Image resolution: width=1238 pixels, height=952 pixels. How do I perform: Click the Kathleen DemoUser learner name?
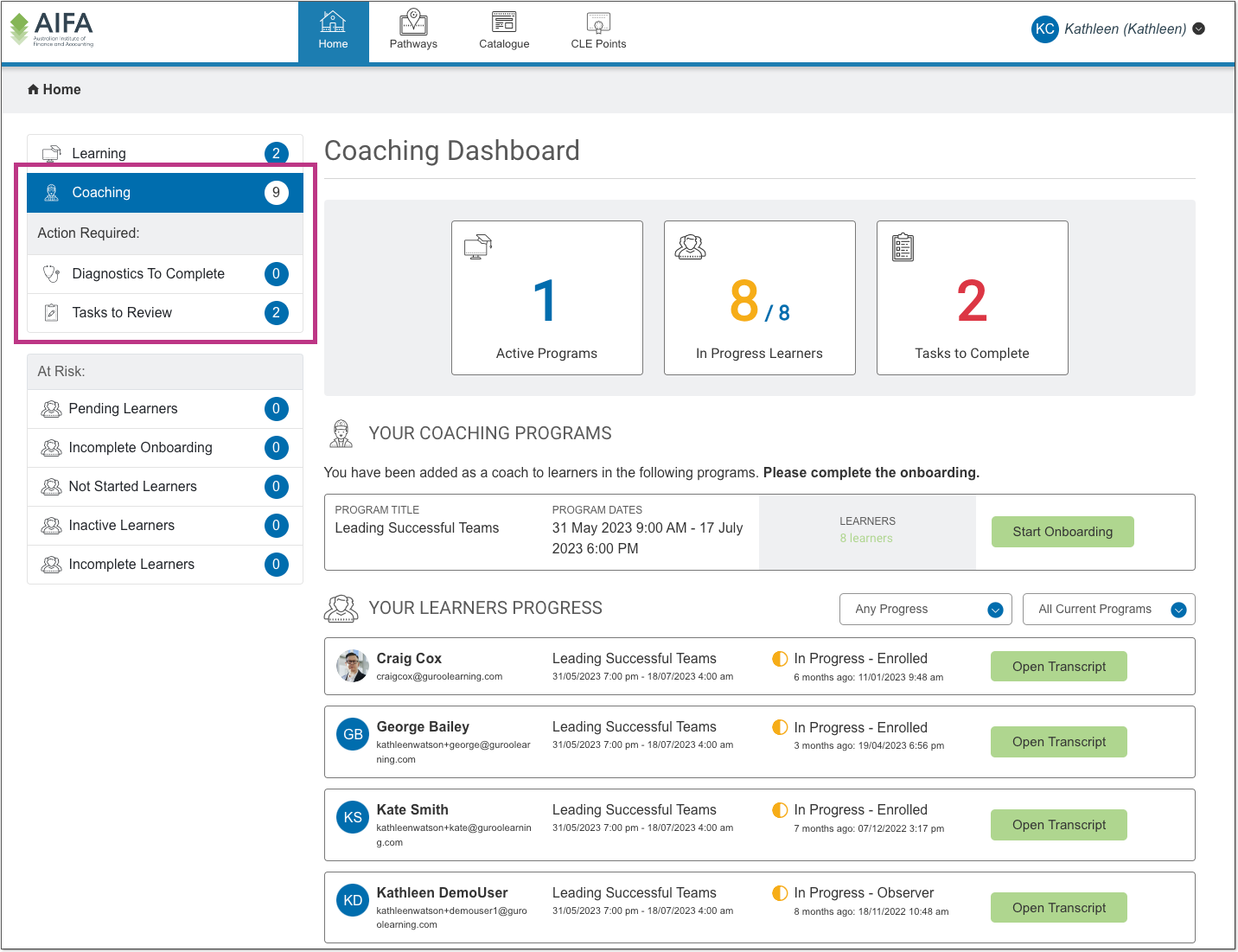point(442,892)
